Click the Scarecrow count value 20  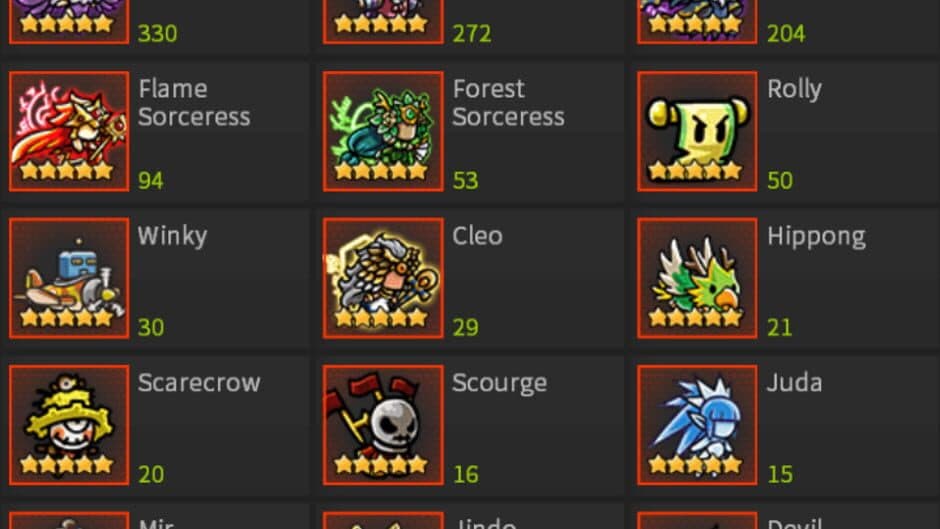[x=151, y=474]
